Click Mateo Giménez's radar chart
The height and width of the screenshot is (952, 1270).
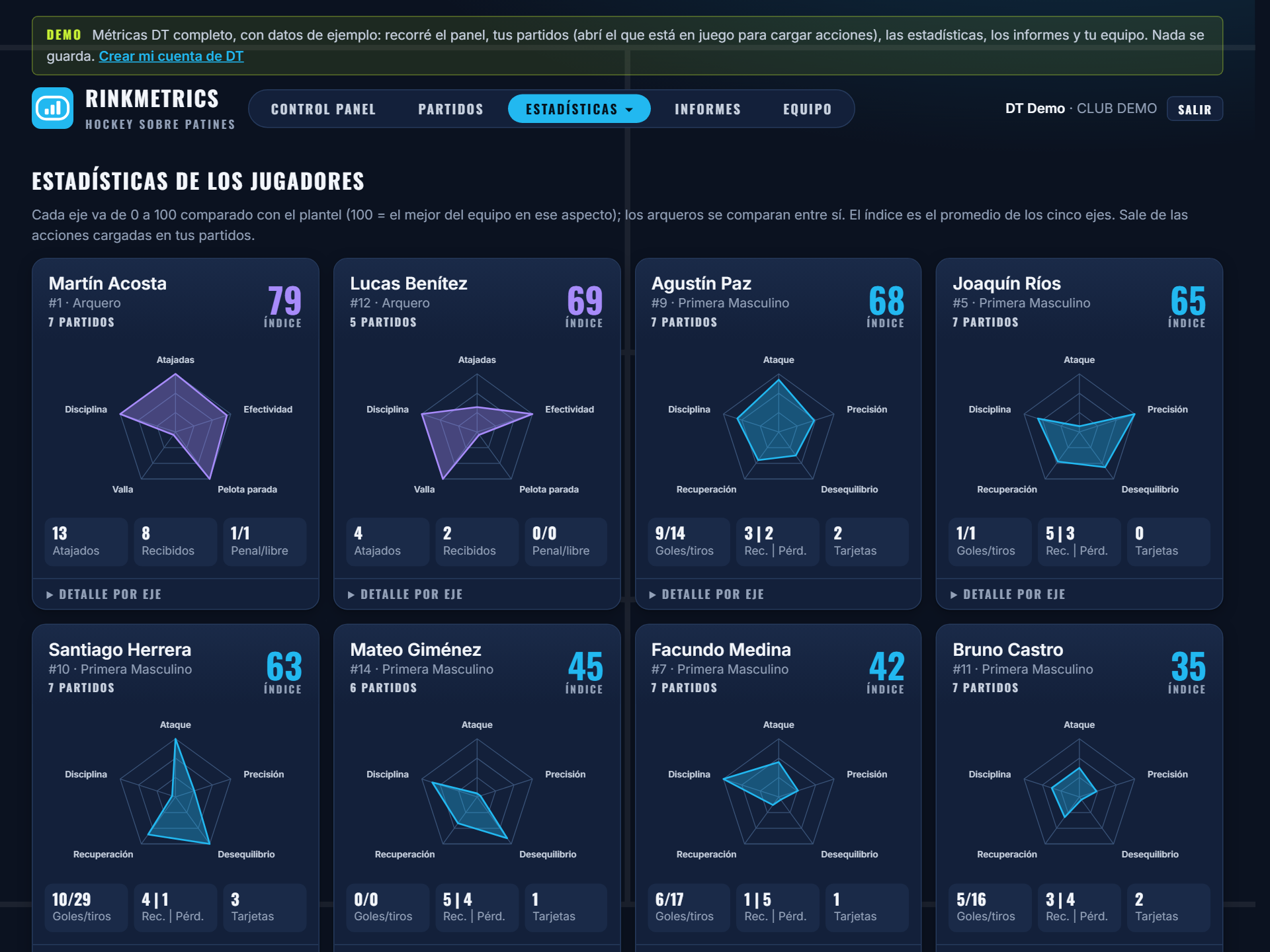point(477,791)
